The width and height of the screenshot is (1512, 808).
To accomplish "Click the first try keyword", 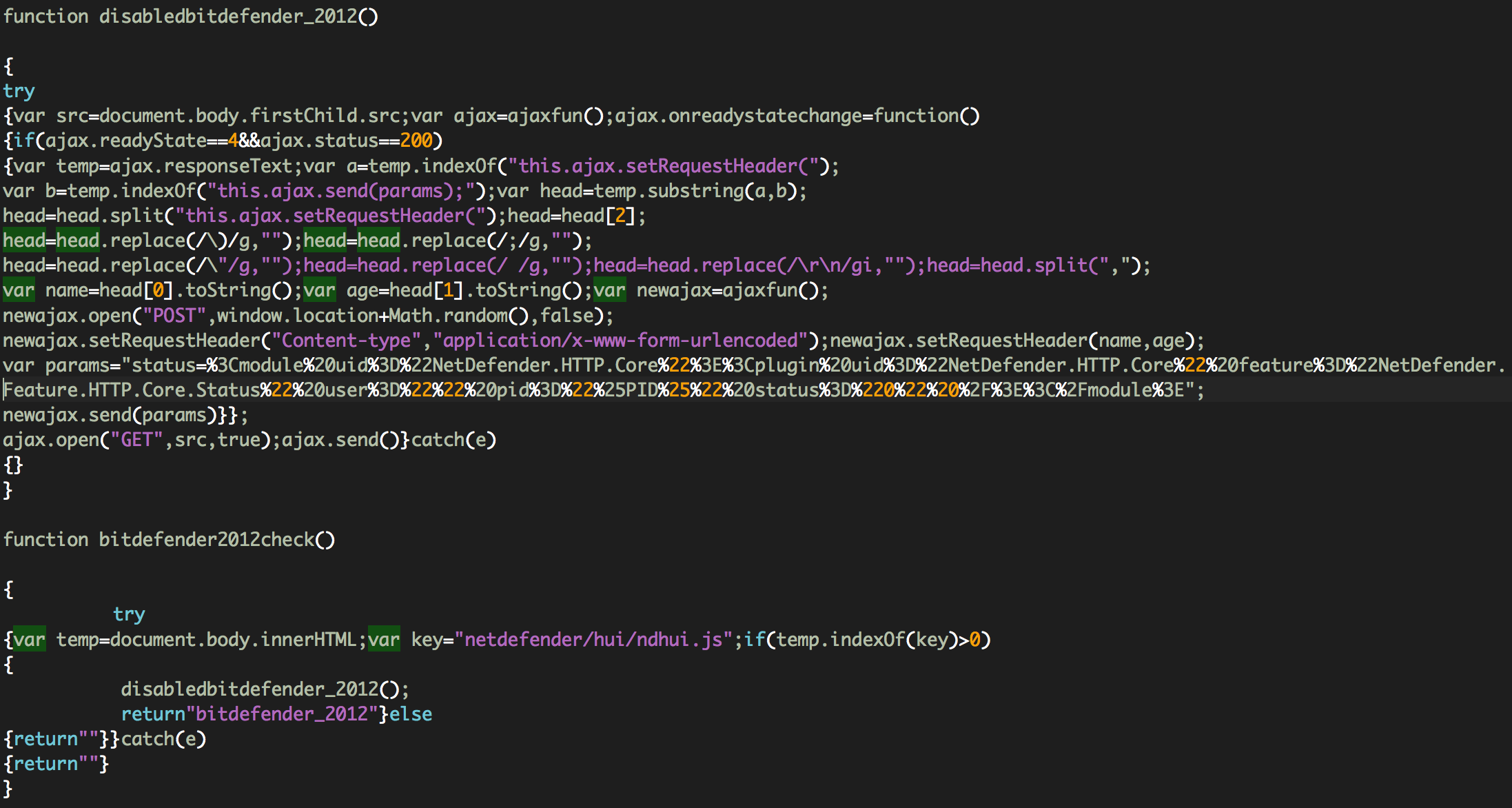I will click(19, 91).
